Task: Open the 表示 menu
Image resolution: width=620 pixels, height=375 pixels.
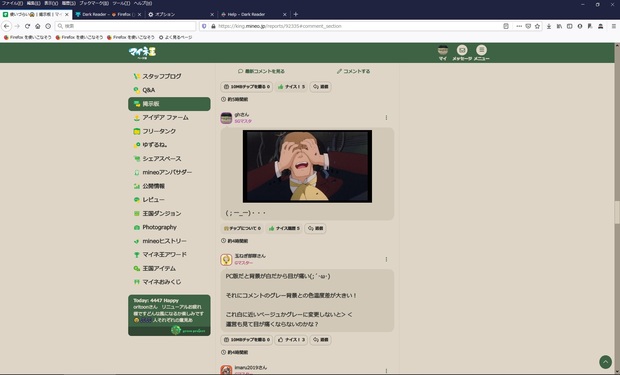Action: [x=51, y=3]
